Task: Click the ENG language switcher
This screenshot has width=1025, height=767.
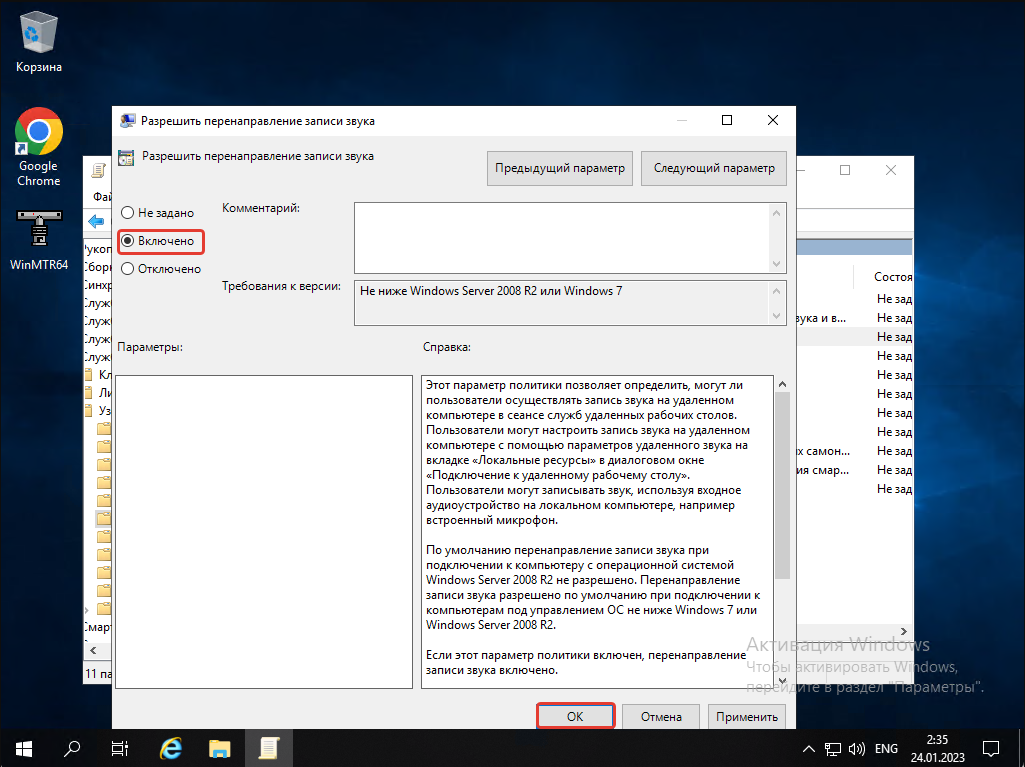Action: tap(887, 748)
